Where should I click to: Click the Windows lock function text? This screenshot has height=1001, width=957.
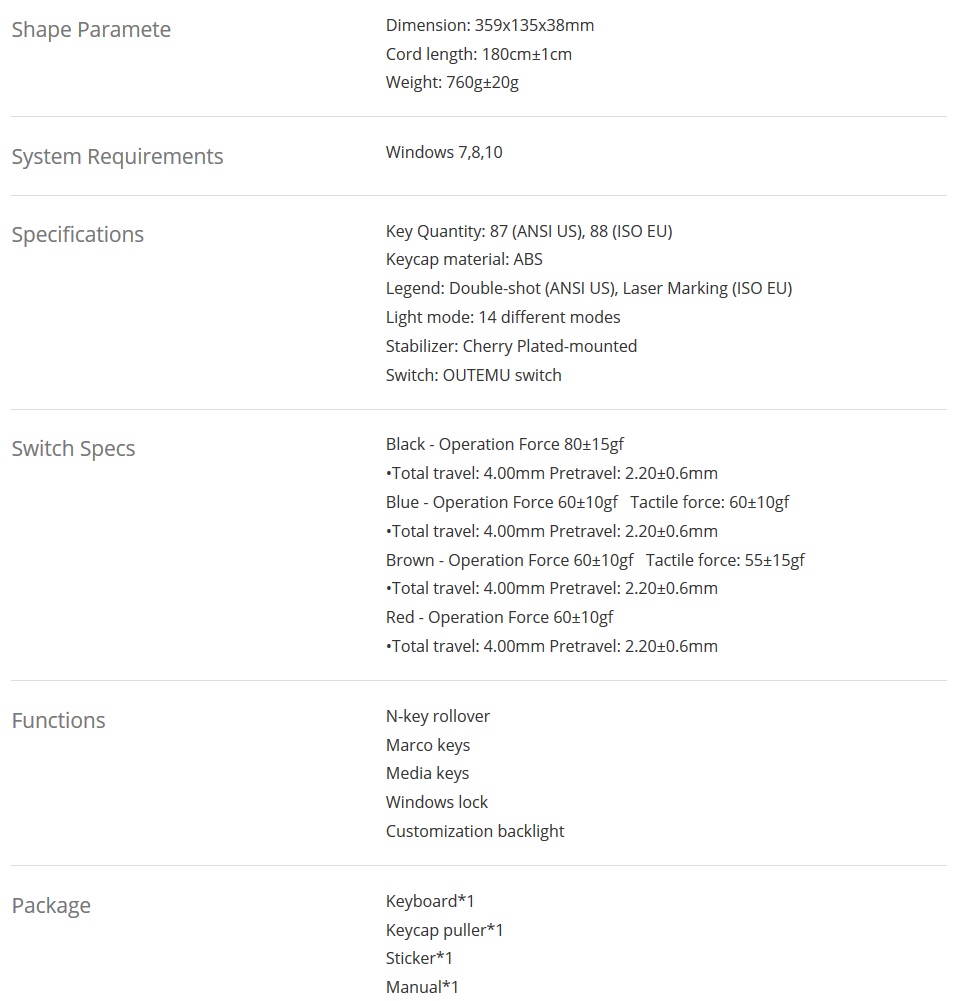[436, 803]
